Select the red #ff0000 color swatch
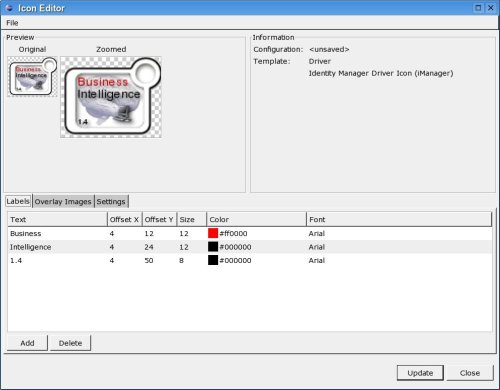The width and height of the screenshot is (500, 390). click(x=213, y=233)
